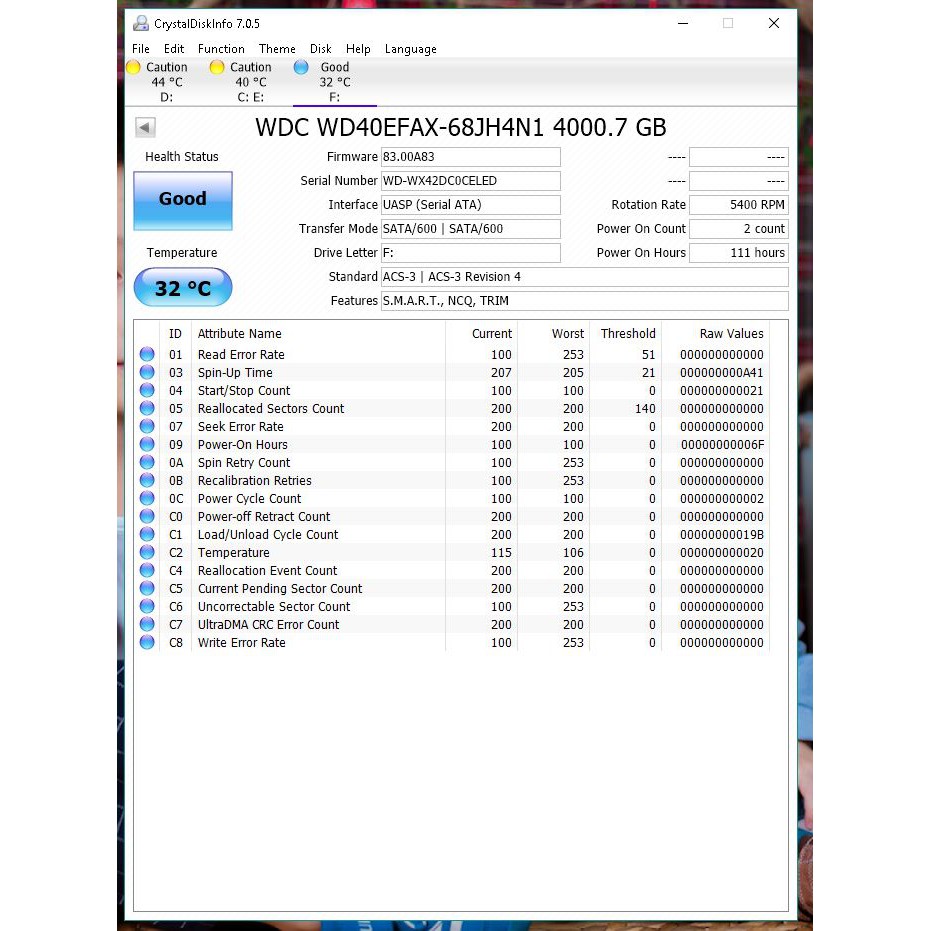
Task: Open the Disk menu
Action: click(x=321, y=48)
